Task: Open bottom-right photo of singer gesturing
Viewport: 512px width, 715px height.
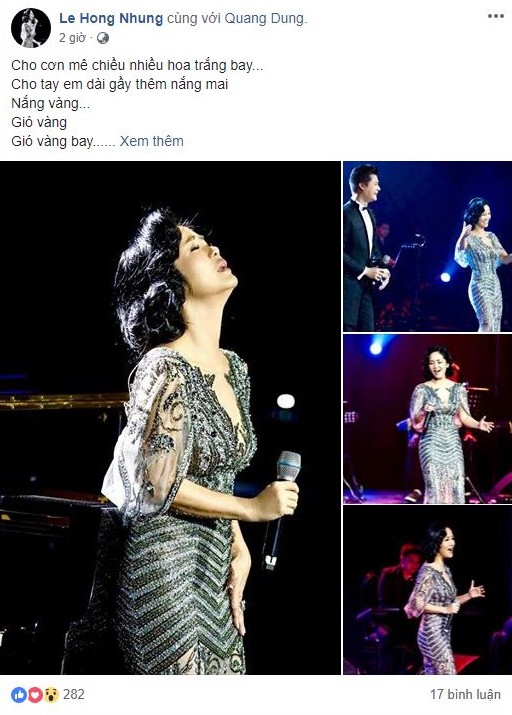Action: point(428,590)
